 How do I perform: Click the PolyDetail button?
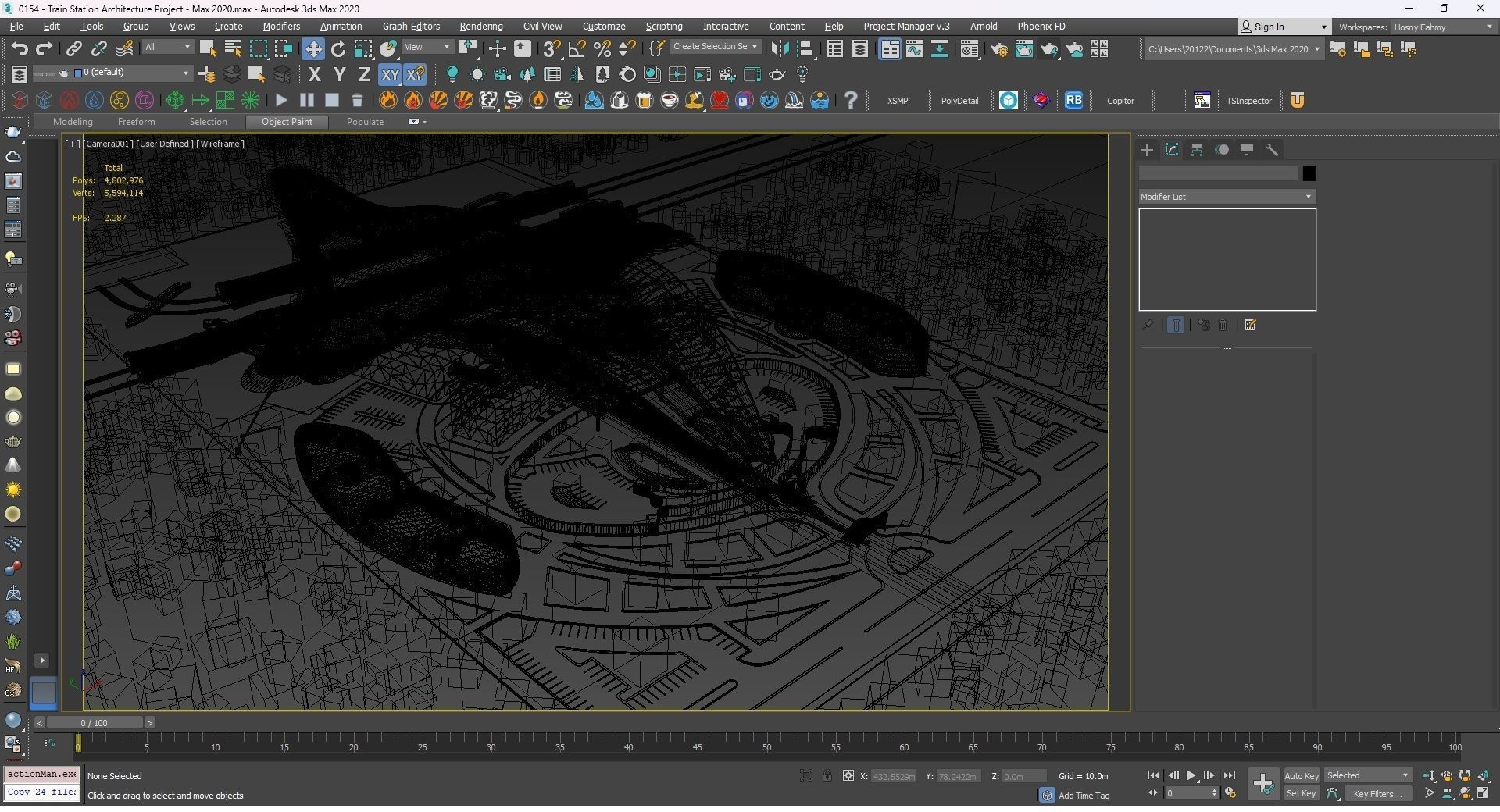[x=959, y=101]
